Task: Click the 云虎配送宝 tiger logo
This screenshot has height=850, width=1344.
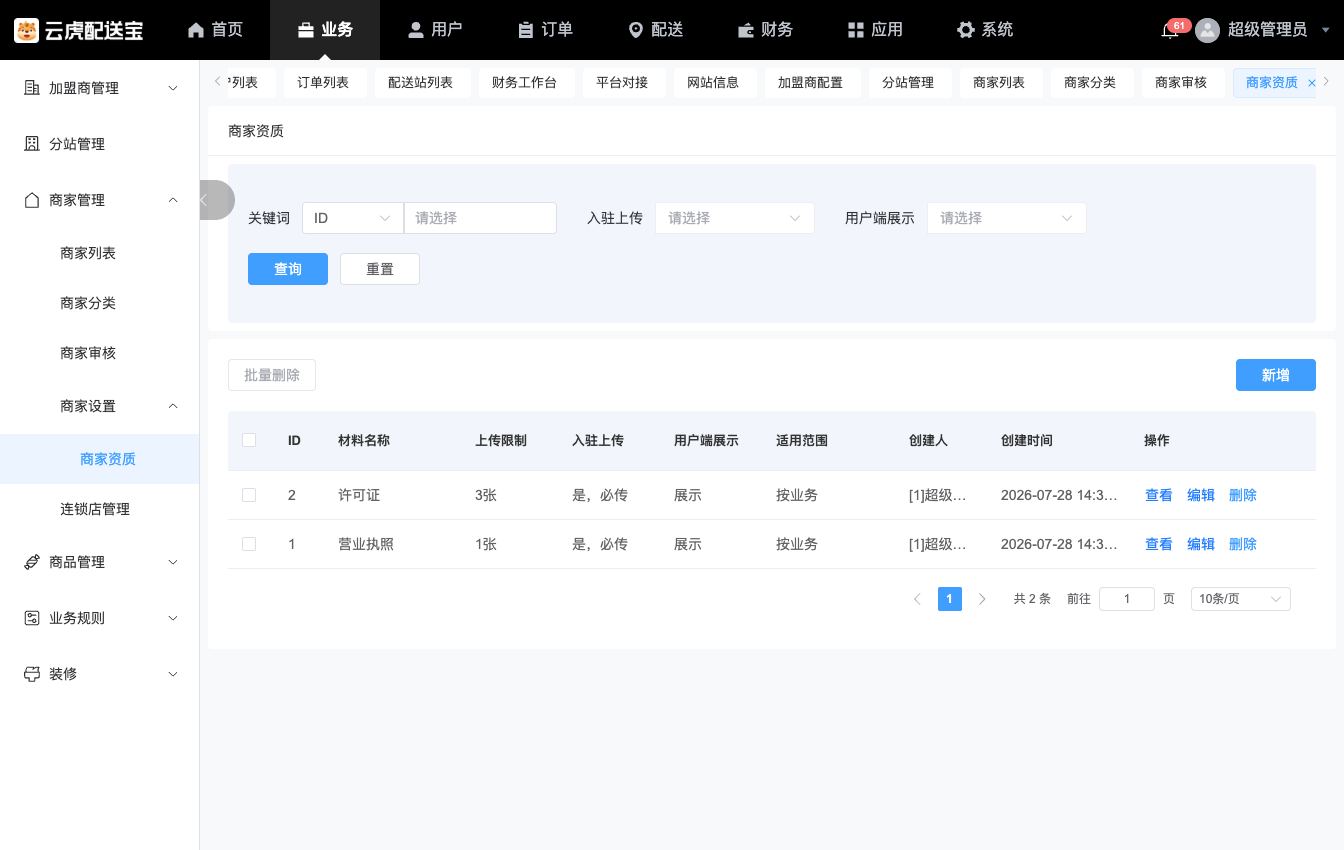Action: click(x=26, y=30)
